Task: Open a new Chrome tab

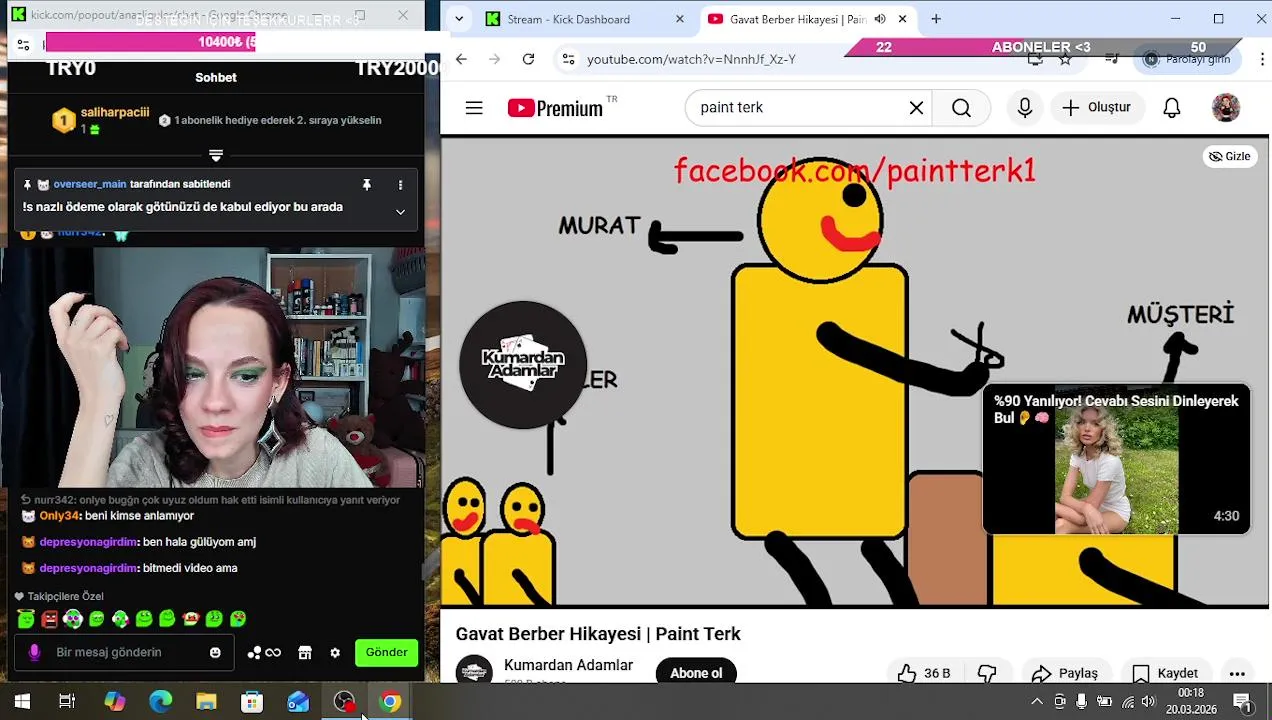Action: (x=936, y=19)
